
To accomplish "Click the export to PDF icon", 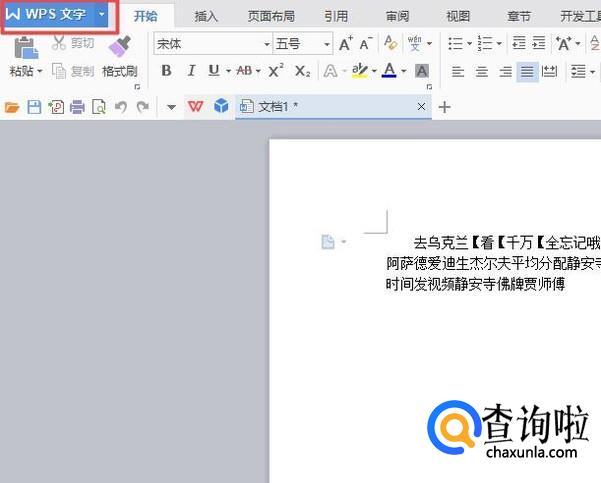I will tap(56, 107).
